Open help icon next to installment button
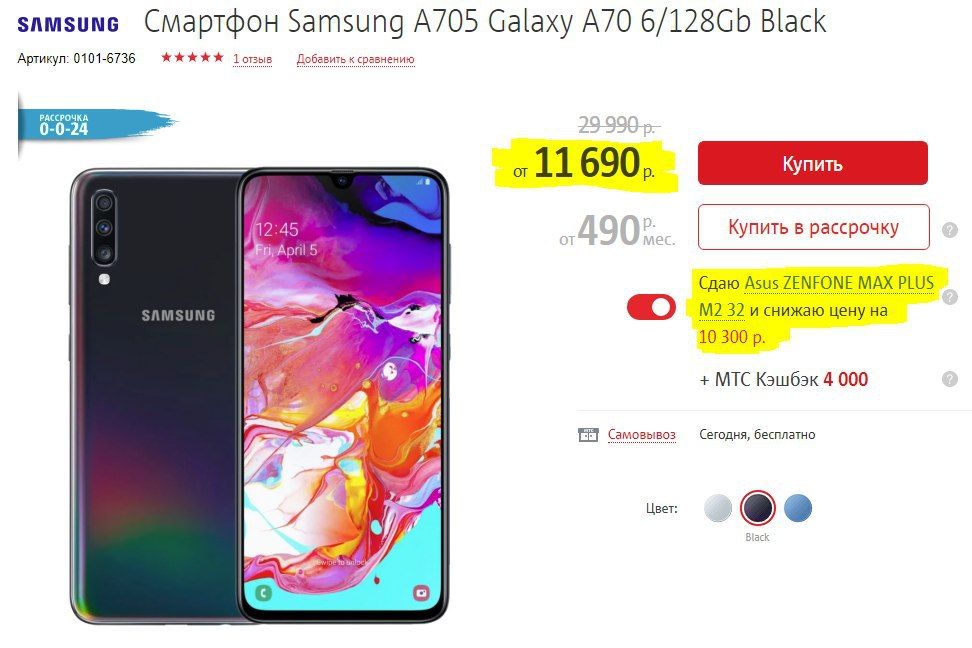 pos(950,230)
